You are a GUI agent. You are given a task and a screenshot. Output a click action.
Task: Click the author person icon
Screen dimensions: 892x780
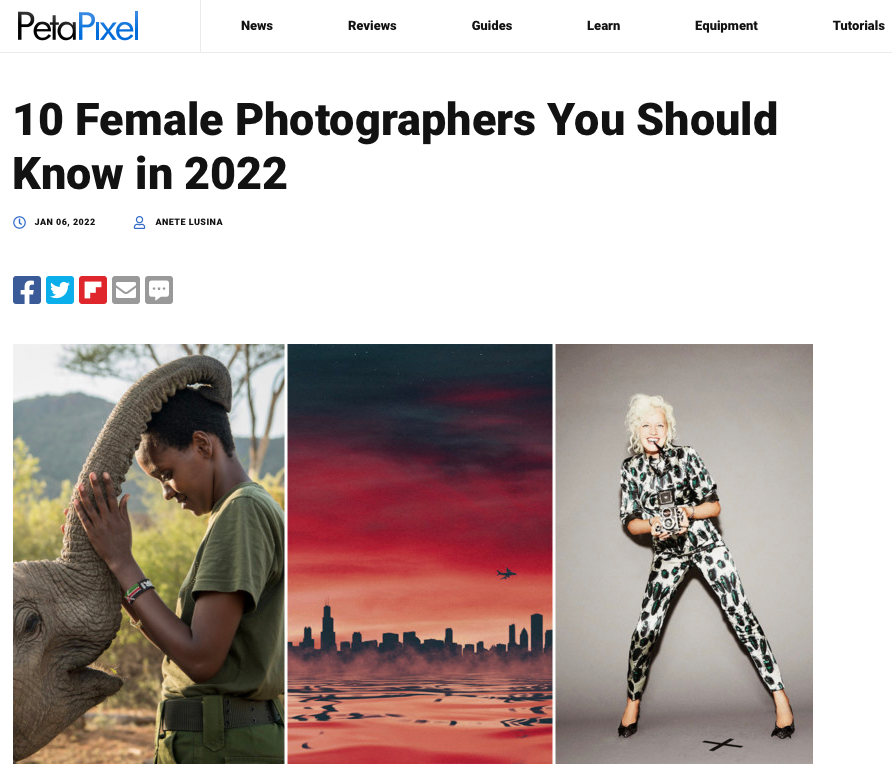(139, 222)
